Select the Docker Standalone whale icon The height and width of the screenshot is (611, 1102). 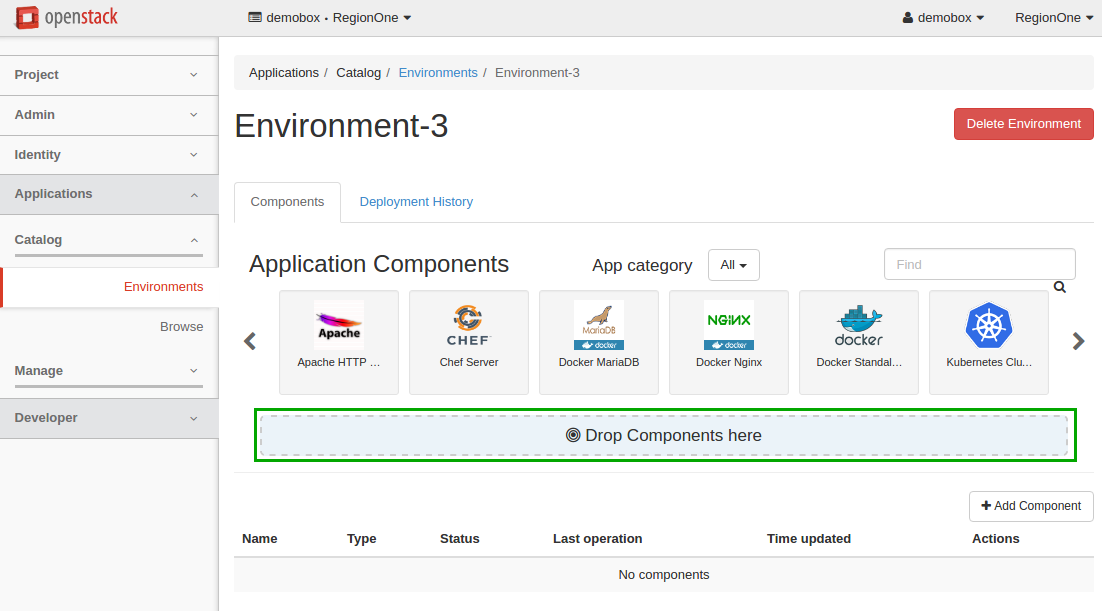pyautogui.click(x=858, y=325)
